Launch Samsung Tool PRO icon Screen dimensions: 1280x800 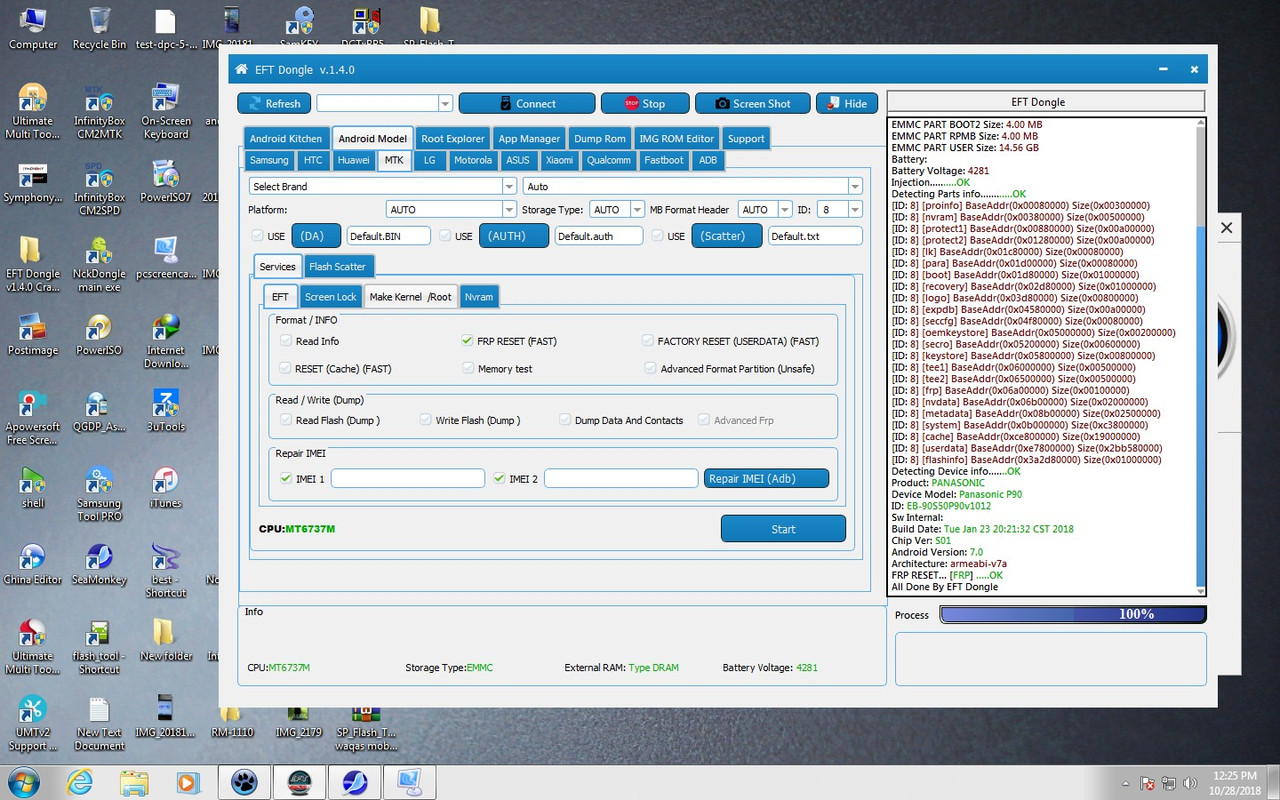99,494
